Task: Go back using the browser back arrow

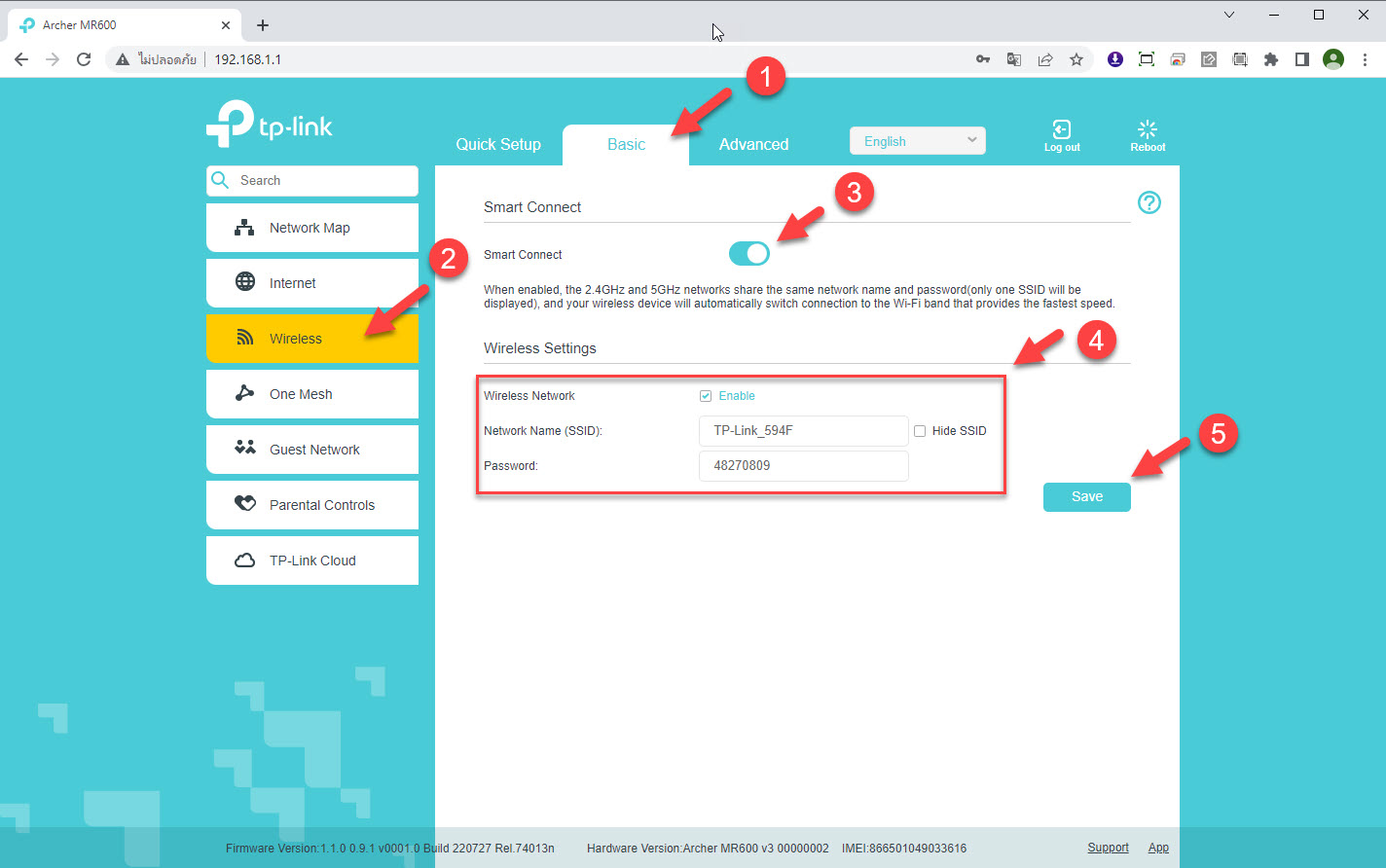Action: (x=21, y=59)
